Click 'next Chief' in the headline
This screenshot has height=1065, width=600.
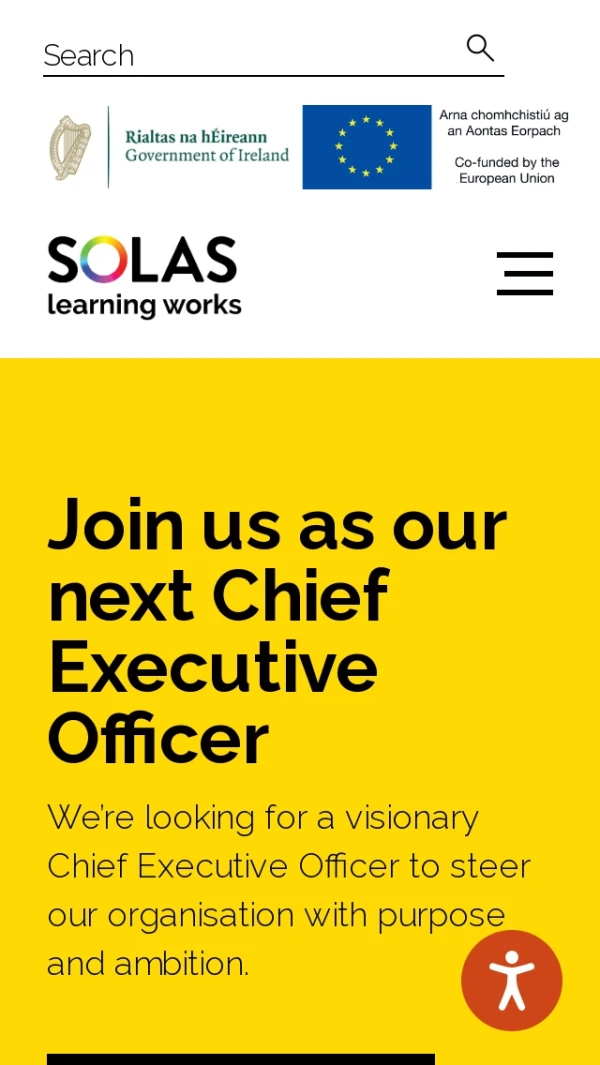pos(217,596)
